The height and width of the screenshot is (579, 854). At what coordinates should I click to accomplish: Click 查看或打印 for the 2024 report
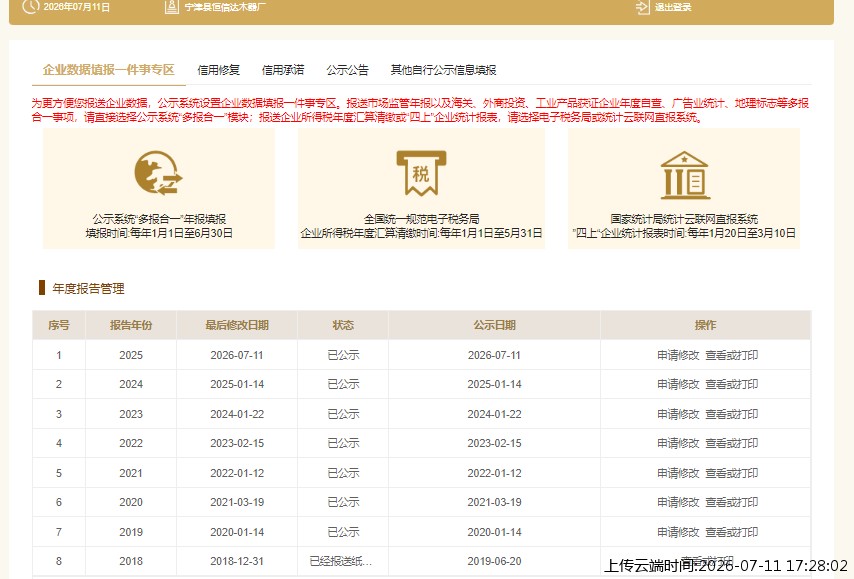(731, 384)
